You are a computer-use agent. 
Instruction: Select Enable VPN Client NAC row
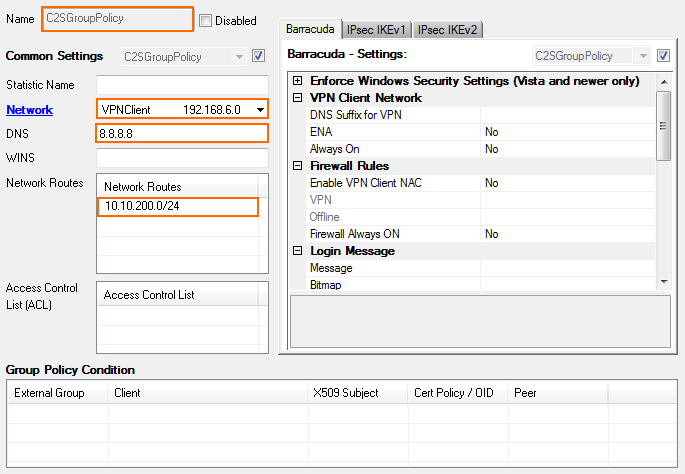pos(481,183)
